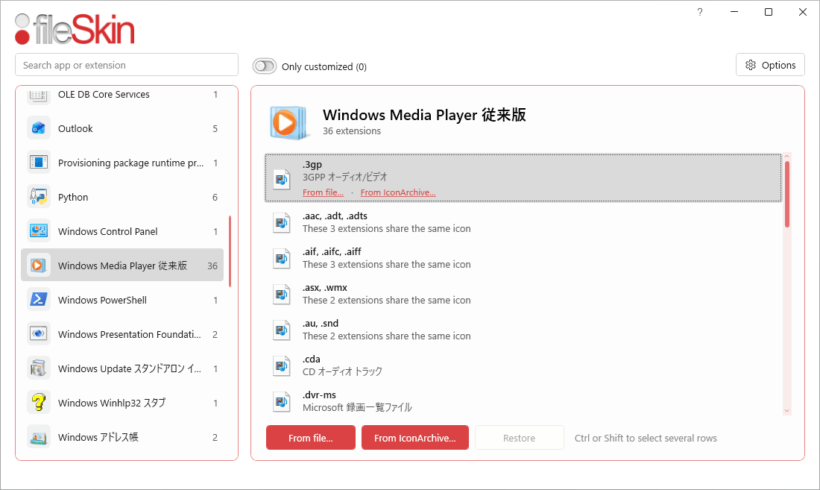Viewport: 820px width, 490px height.
Task: Click the Windows Presentation Foundation icon
Action: coord(38,334)
